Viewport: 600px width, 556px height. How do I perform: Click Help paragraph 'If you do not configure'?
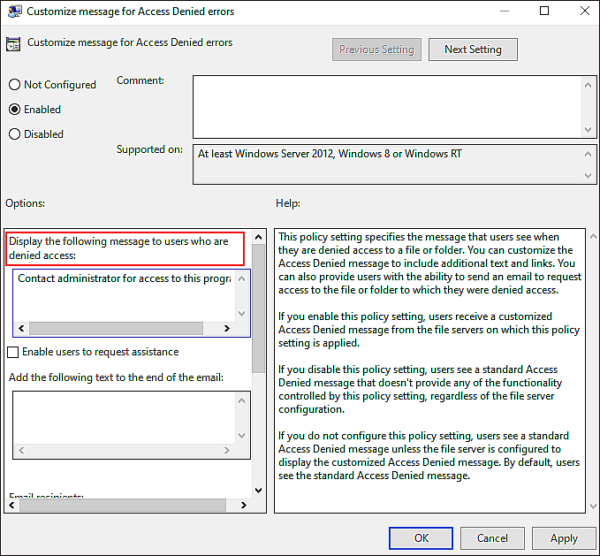(x=429, y=456)
